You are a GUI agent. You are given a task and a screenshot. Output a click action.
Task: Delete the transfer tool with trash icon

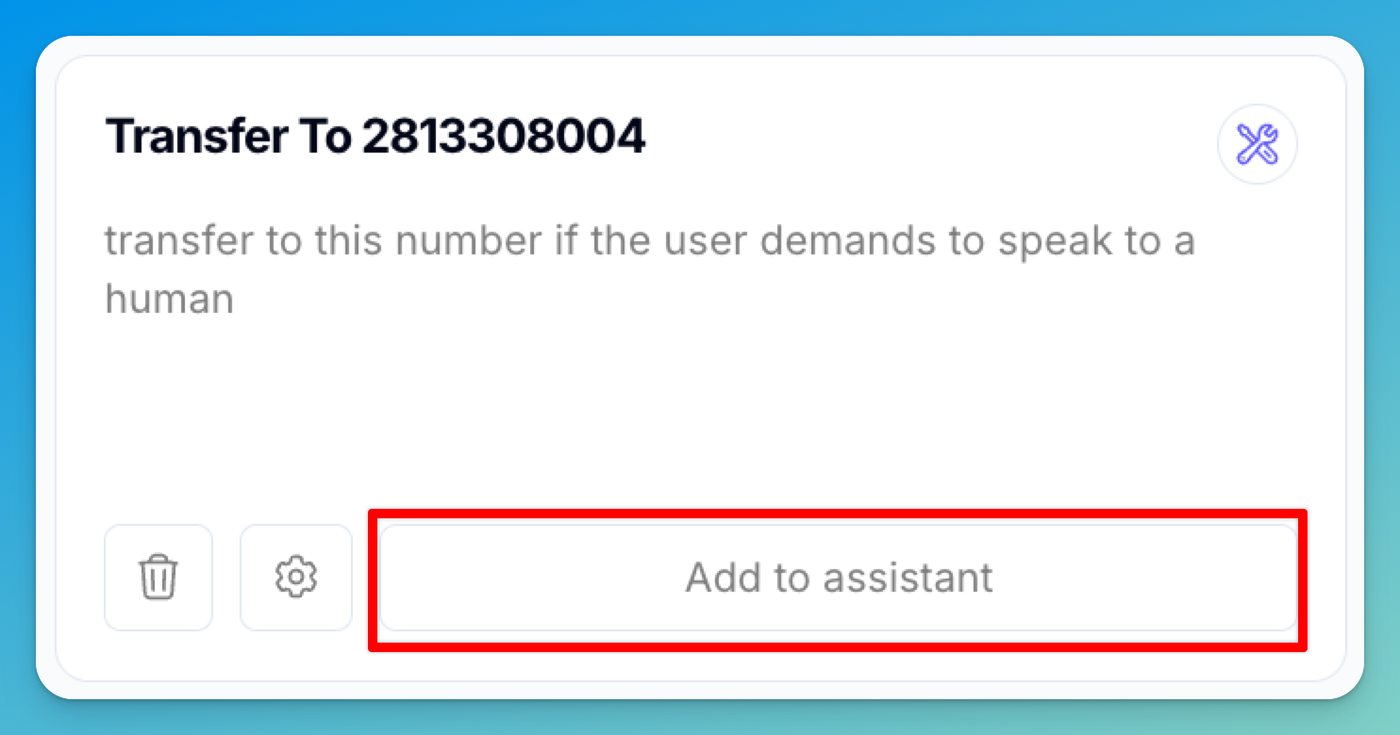[x=158, y=578]
